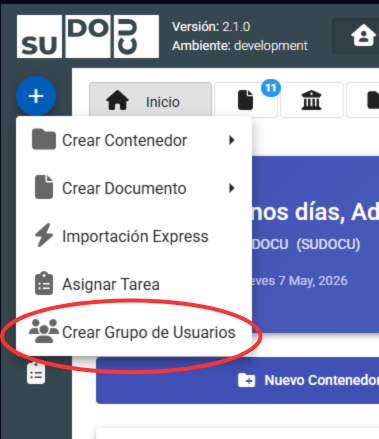379x439 pixels.
Task: Click the 11 notification badge
Action: point(271,88)
